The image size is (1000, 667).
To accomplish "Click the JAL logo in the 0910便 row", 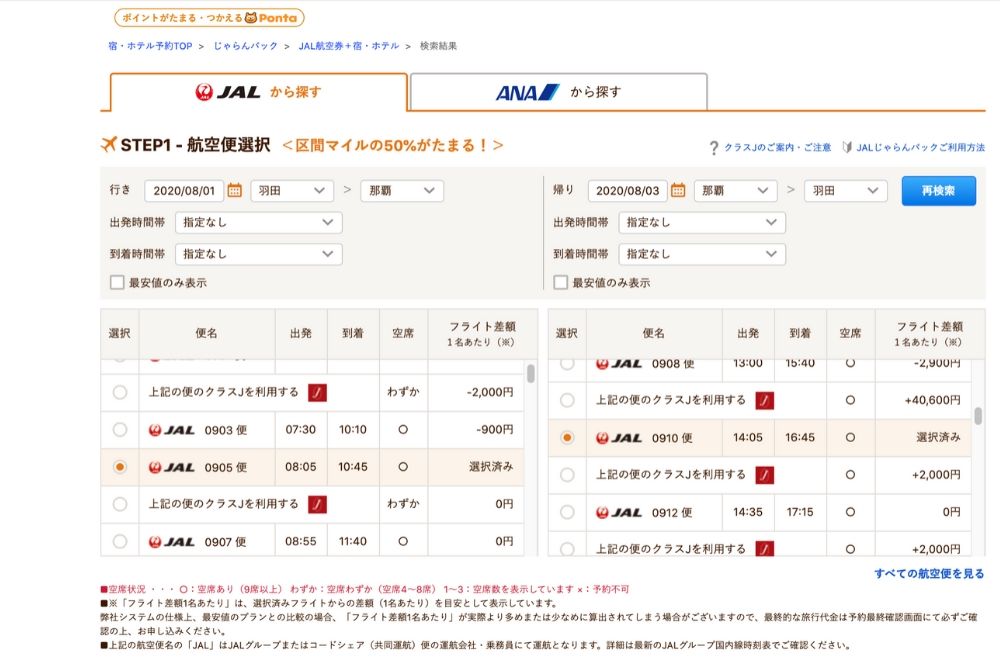I will pos(619,438).
